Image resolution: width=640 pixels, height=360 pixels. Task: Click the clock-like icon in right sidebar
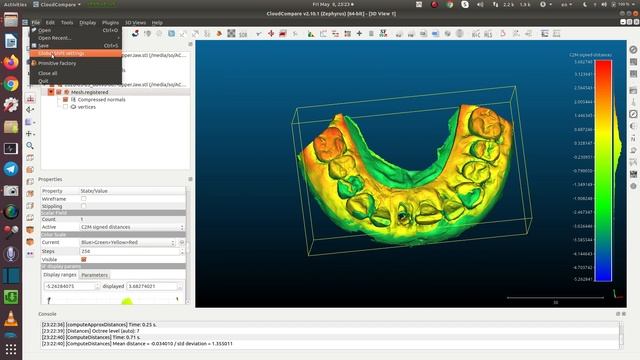click(x=633, y=114)
